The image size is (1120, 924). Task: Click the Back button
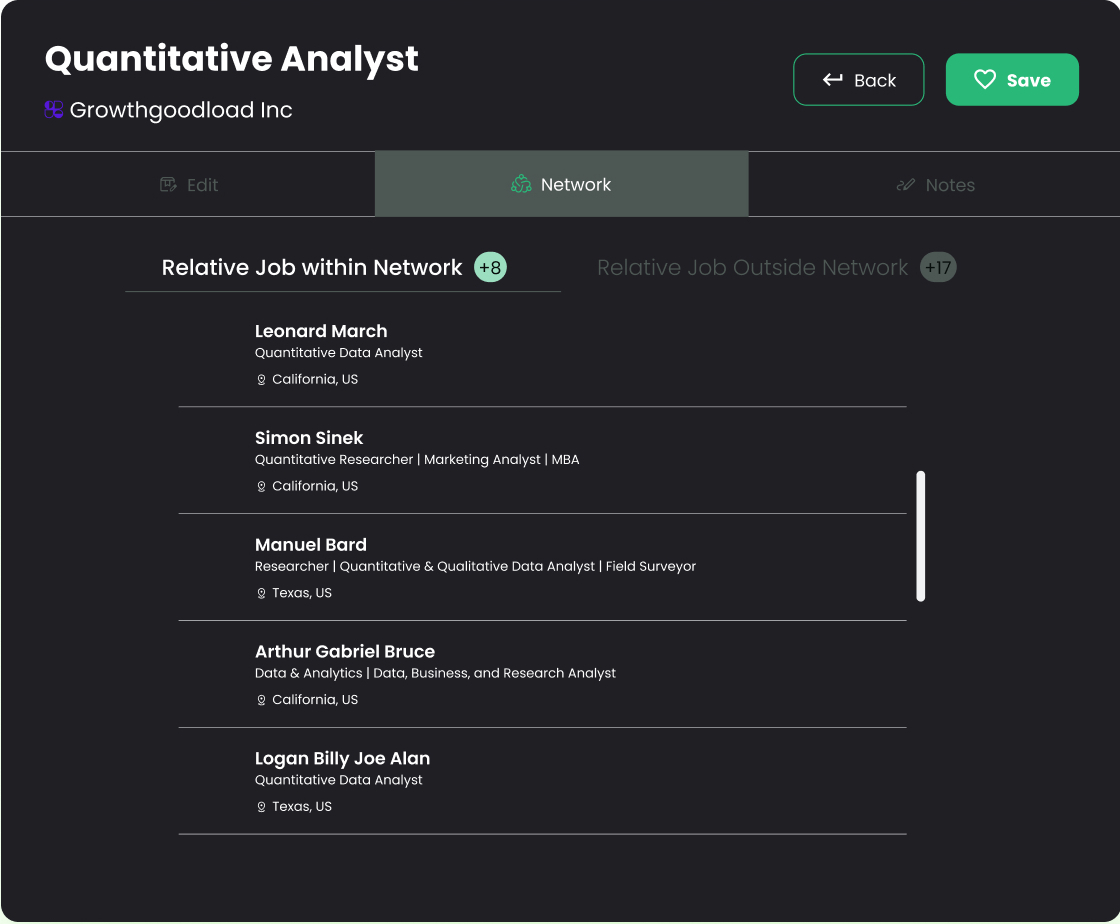point(858,79)
